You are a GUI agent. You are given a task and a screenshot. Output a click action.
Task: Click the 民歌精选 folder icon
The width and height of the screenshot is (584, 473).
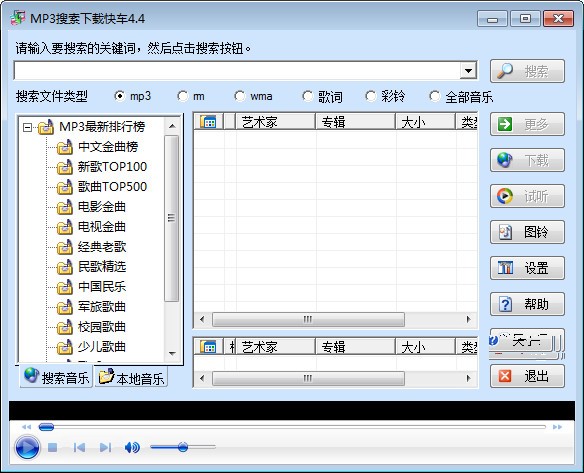(65, 267)
